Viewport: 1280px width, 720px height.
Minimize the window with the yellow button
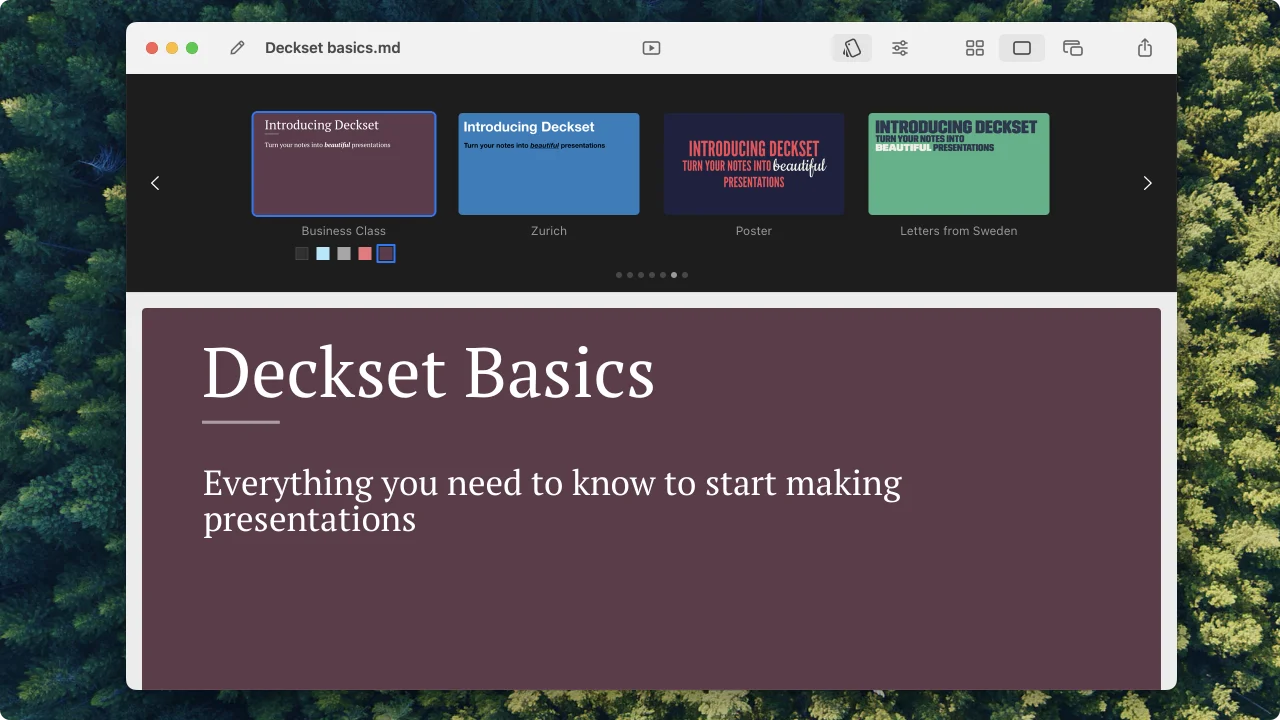click(x=172, y=48)
